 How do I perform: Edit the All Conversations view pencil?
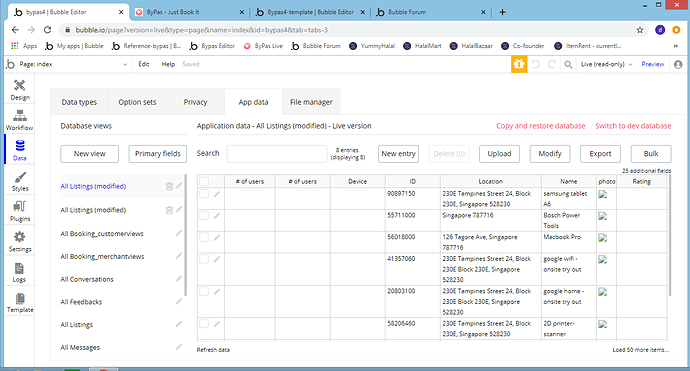[x=179, y=279]
